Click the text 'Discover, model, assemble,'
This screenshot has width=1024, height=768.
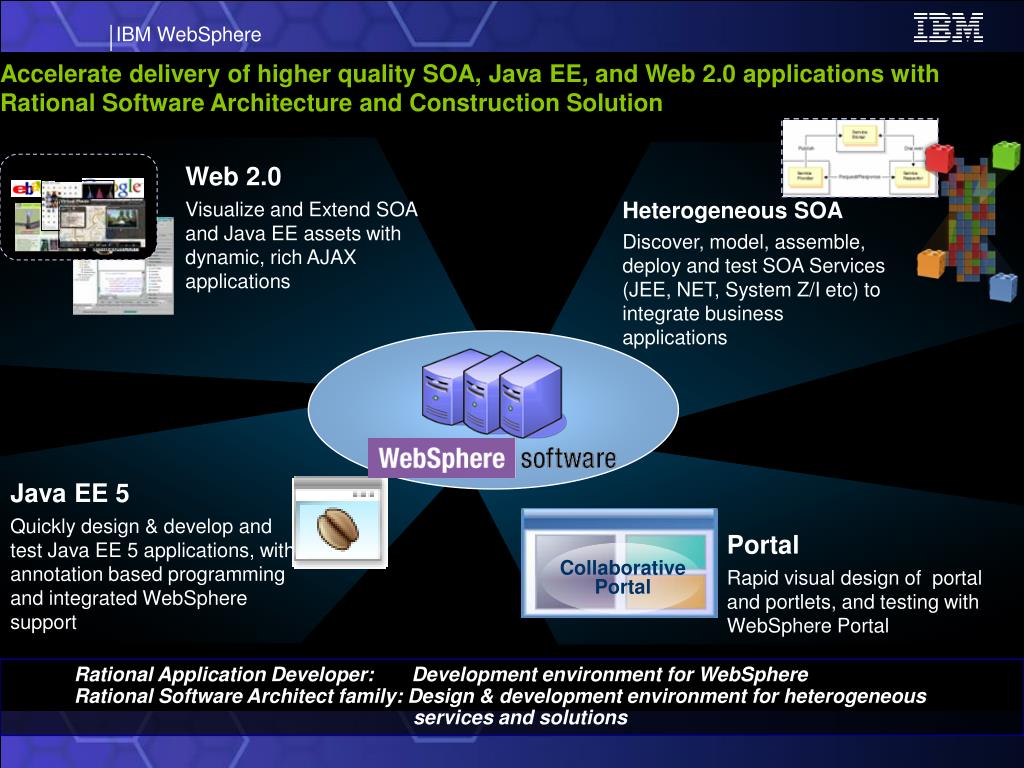(744, 242)
